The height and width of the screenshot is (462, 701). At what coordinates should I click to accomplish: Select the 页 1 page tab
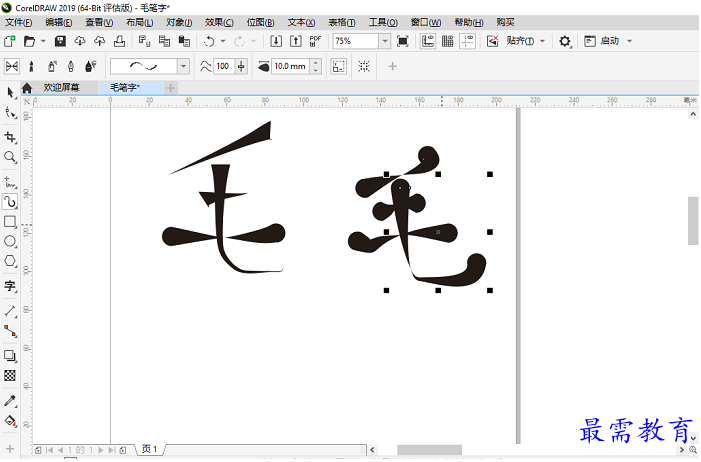coord(149,449)
